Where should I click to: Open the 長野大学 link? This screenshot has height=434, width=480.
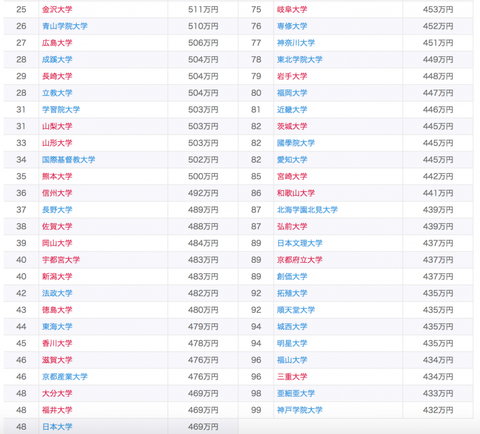click(x=57, y=210)
